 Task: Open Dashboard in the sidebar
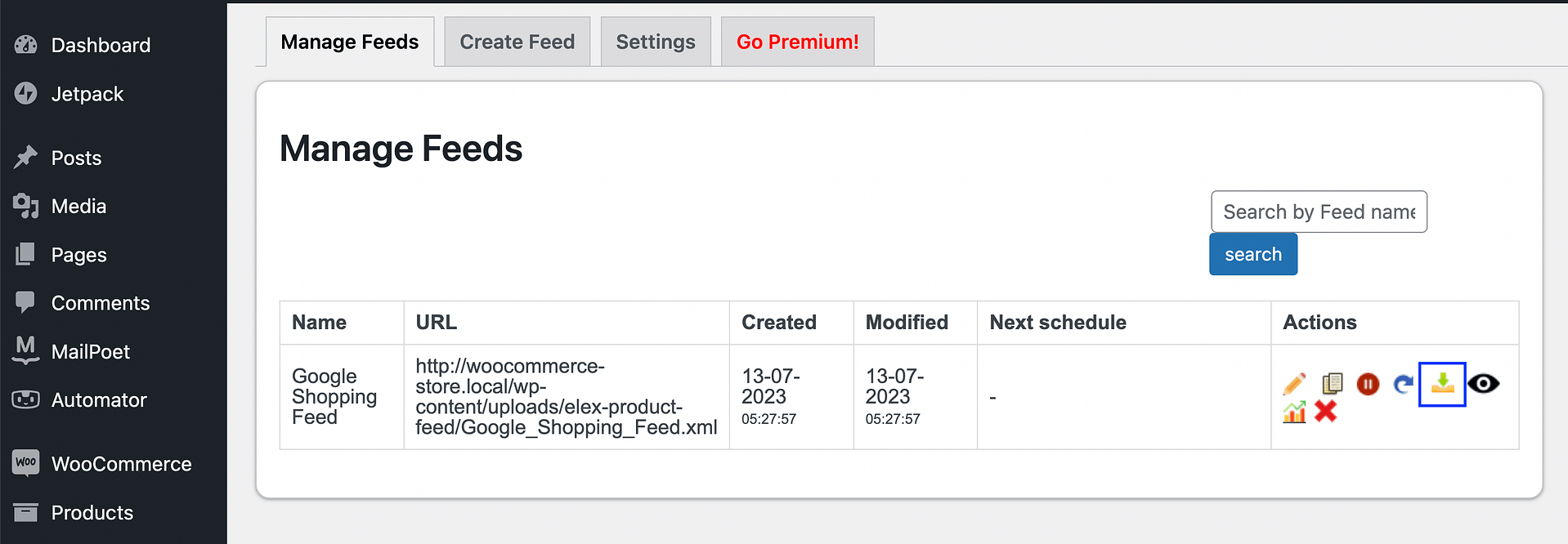[x=101, y=45]
